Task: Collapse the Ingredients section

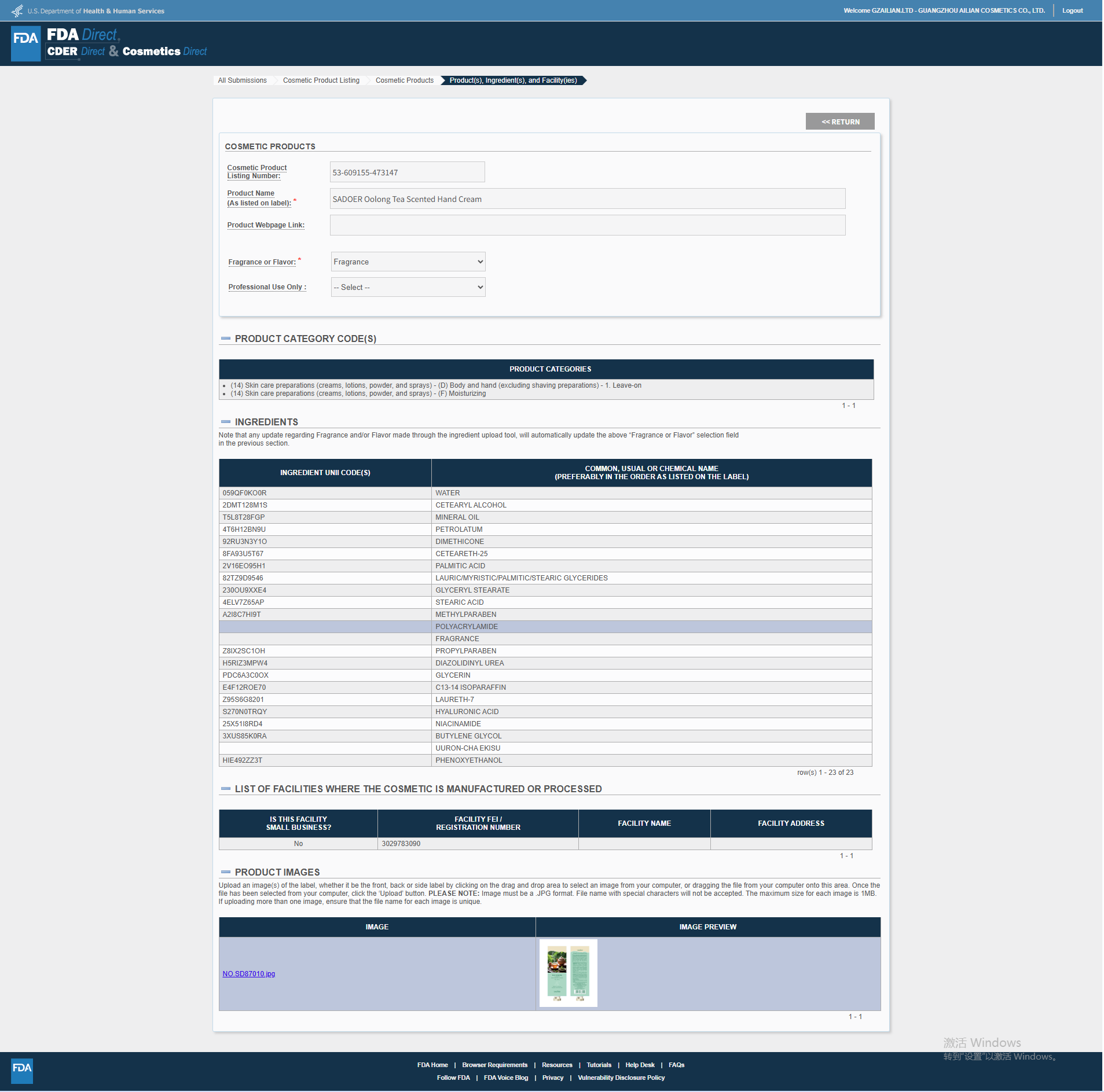Action: pos(226,422)
